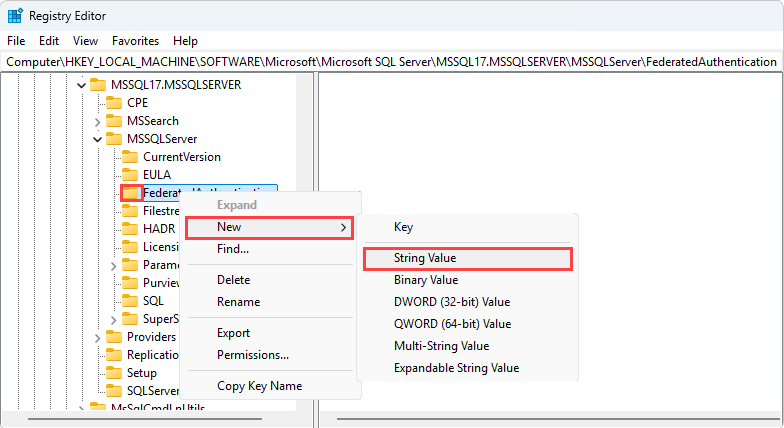Expand the Providers key chevron
Image resolution: width=784 pixels, height=428 pixels.
tap(97, 337)
